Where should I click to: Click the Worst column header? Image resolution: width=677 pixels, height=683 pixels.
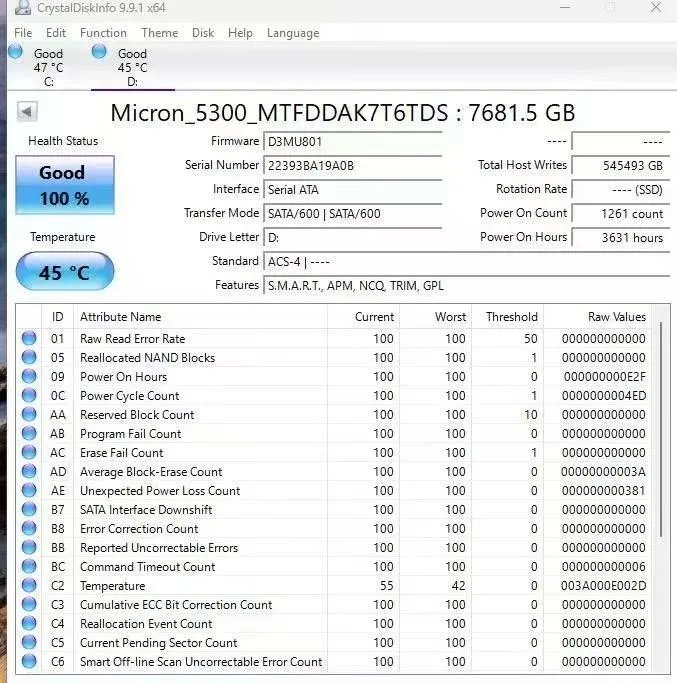click(x=435, y=317)
